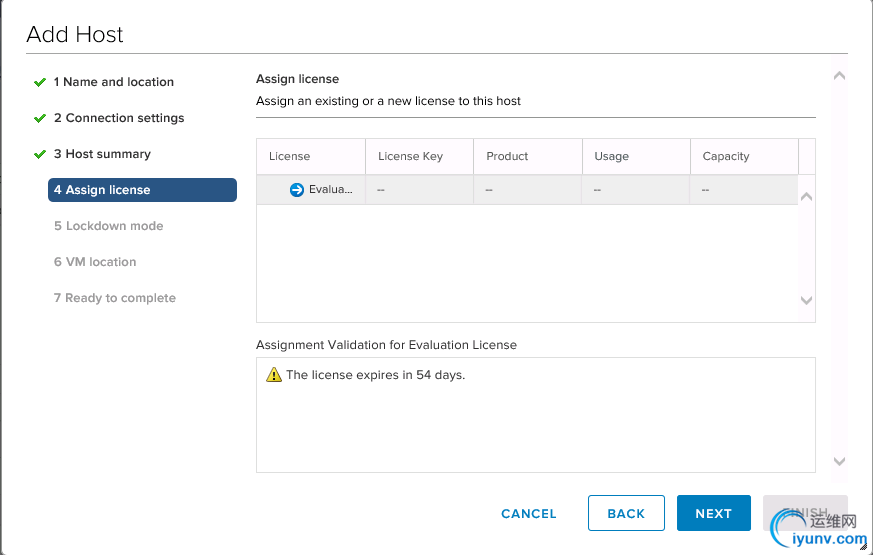Go to step 1 Name and location

114,82
